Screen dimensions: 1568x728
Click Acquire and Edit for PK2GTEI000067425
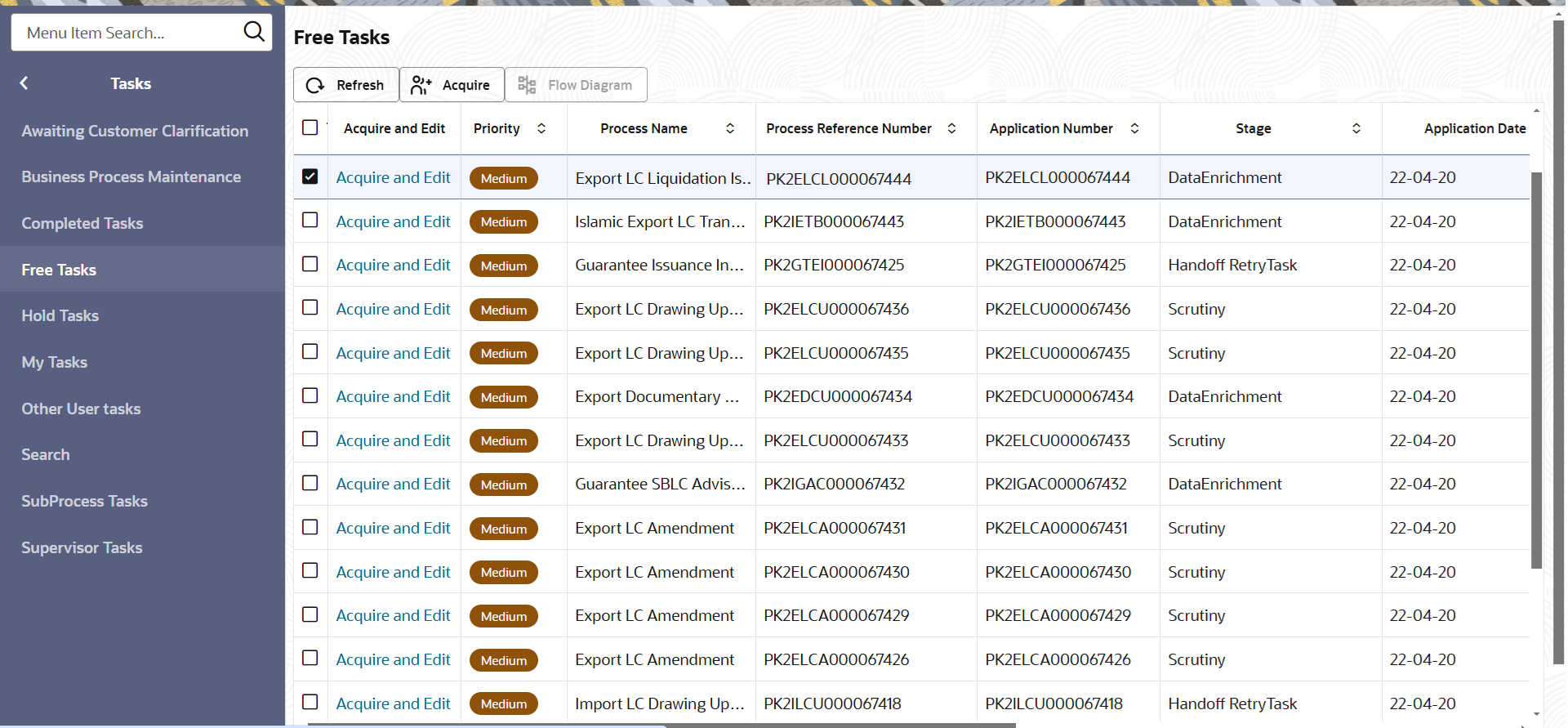point(393,265)
